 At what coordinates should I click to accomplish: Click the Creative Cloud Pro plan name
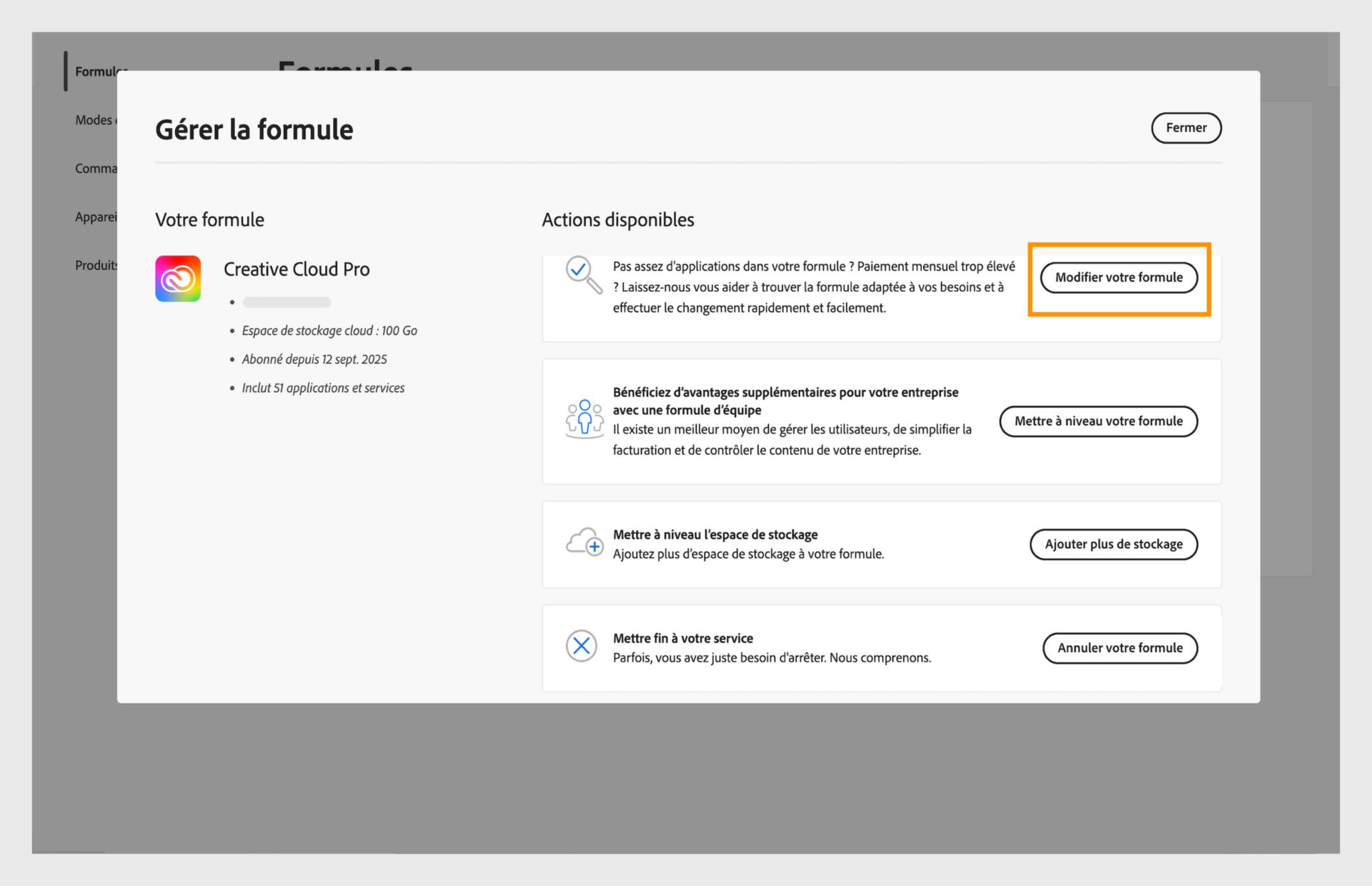pos(297,269)
